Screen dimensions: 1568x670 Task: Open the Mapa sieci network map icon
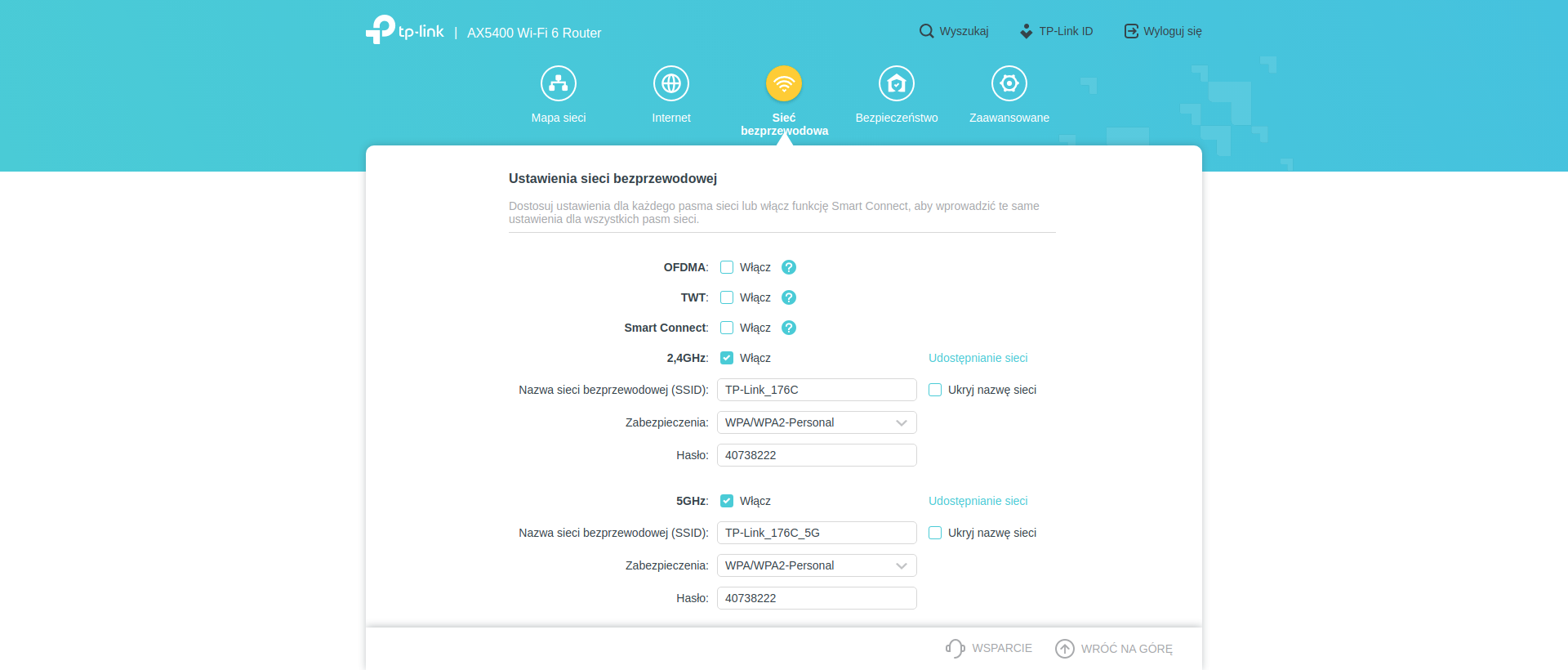(x=559, y=83)
